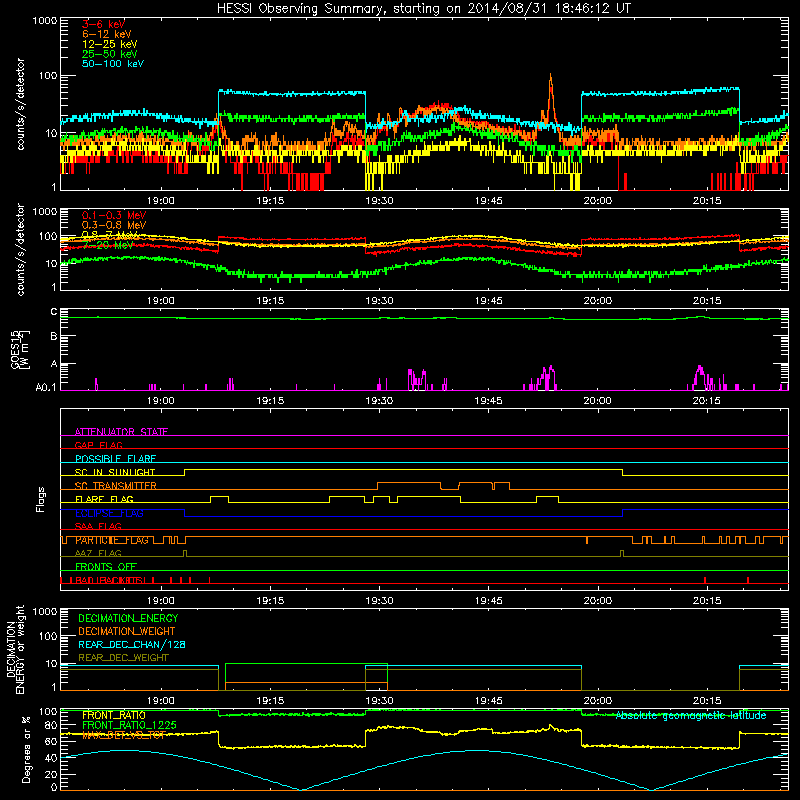Click the orange spike peak in the keV plot
800x800 pixels.
(551, 76)
